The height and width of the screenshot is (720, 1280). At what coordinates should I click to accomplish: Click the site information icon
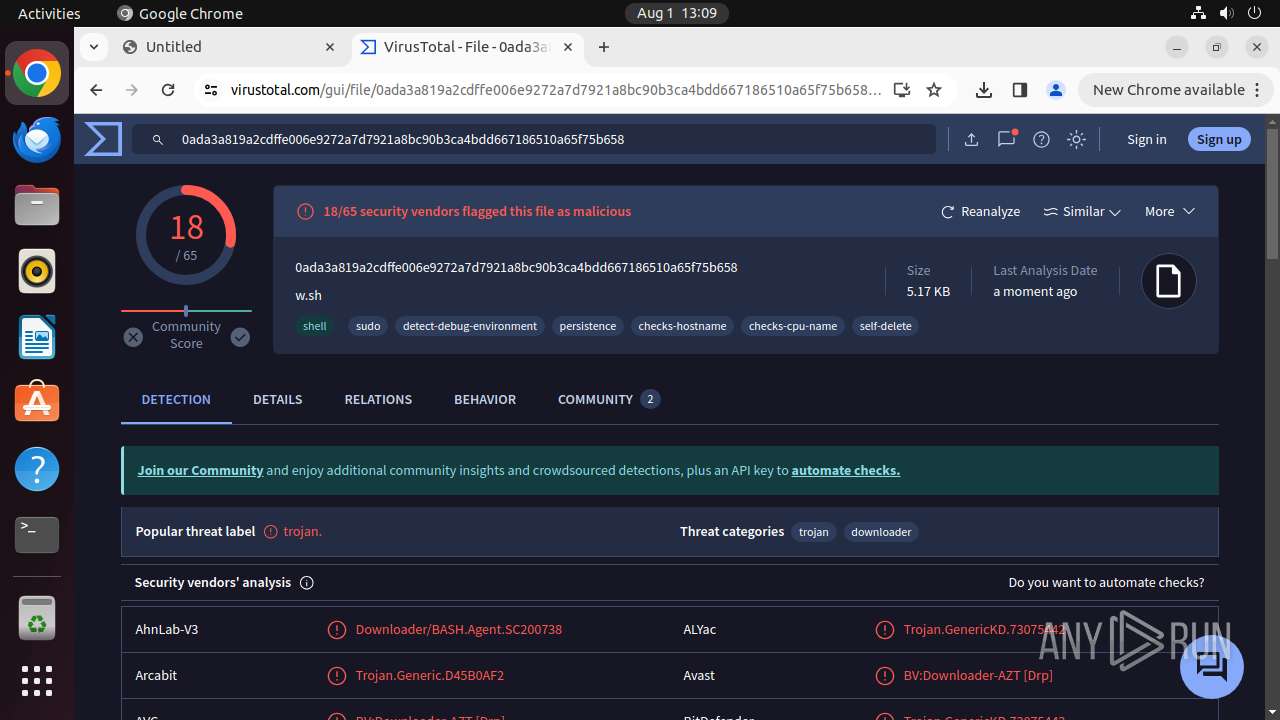tap(210, 90)
